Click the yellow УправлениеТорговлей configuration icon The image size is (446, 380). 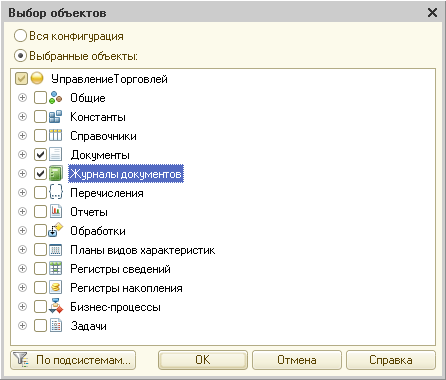[x=37, y=79]
